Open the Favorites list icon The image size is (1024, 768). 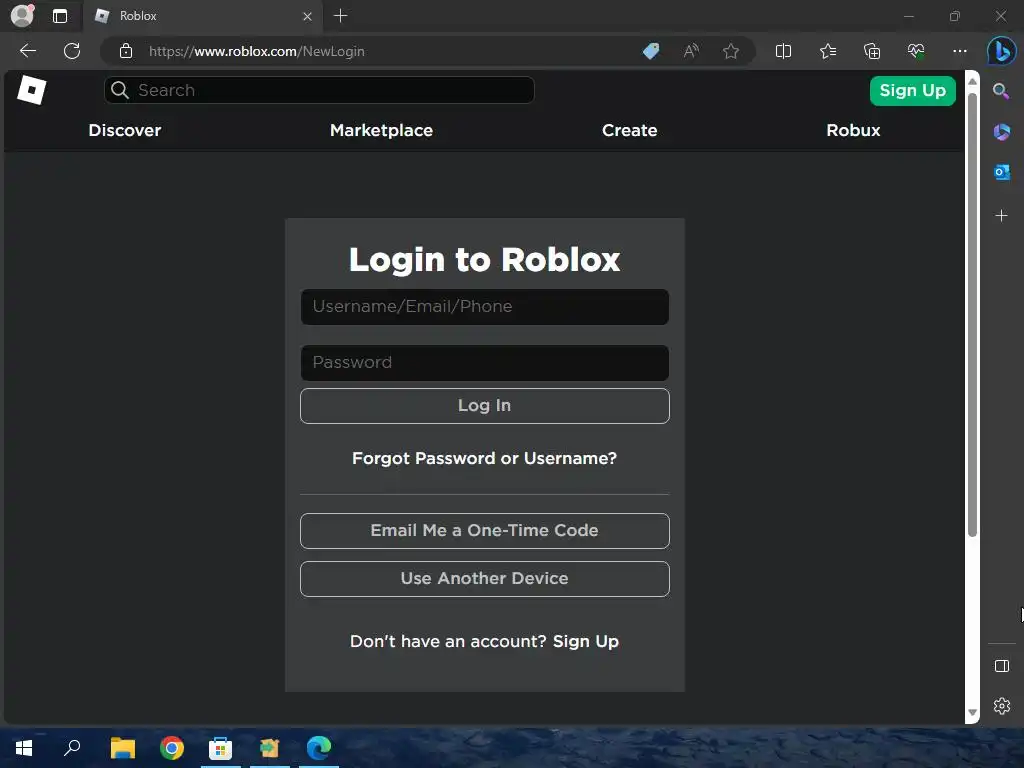(x=827, y=51)
